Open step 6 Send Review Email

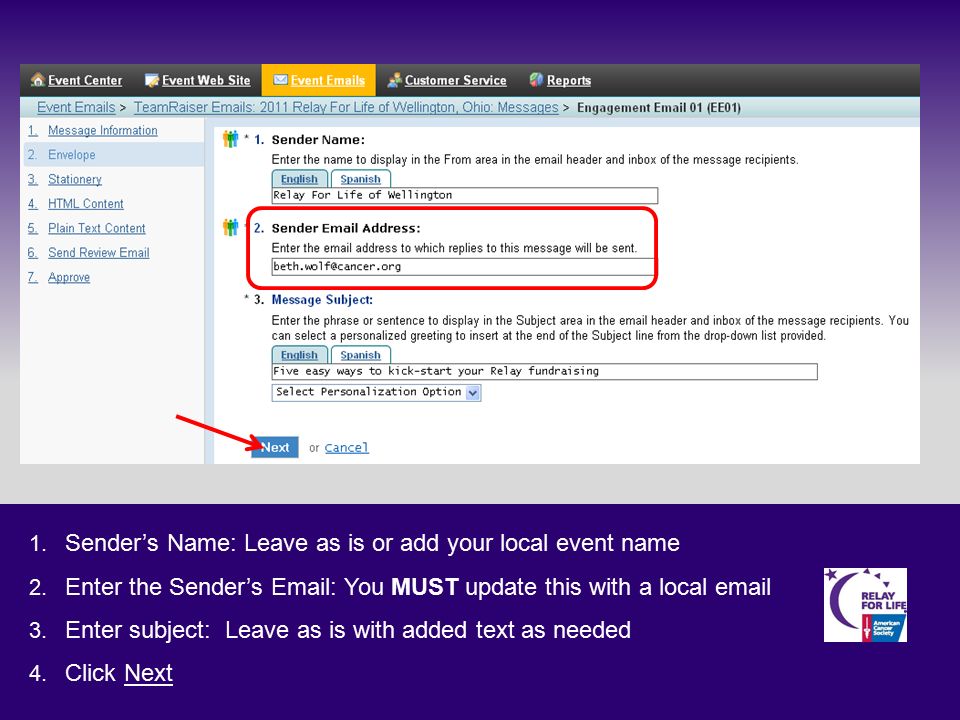99,253
